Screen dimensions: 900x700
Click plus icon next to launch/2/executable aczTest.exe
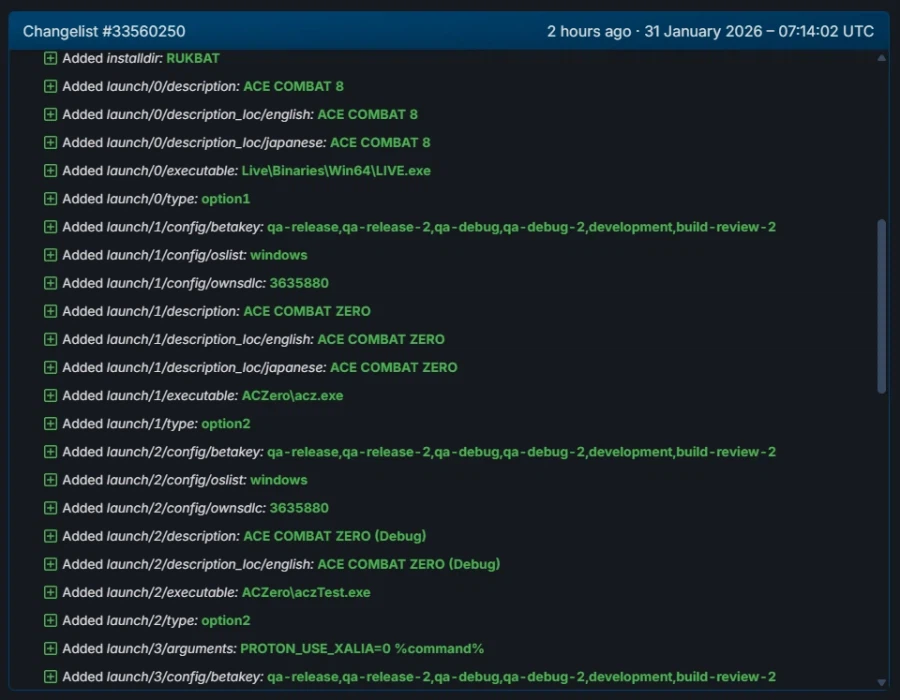coord(50,593)
